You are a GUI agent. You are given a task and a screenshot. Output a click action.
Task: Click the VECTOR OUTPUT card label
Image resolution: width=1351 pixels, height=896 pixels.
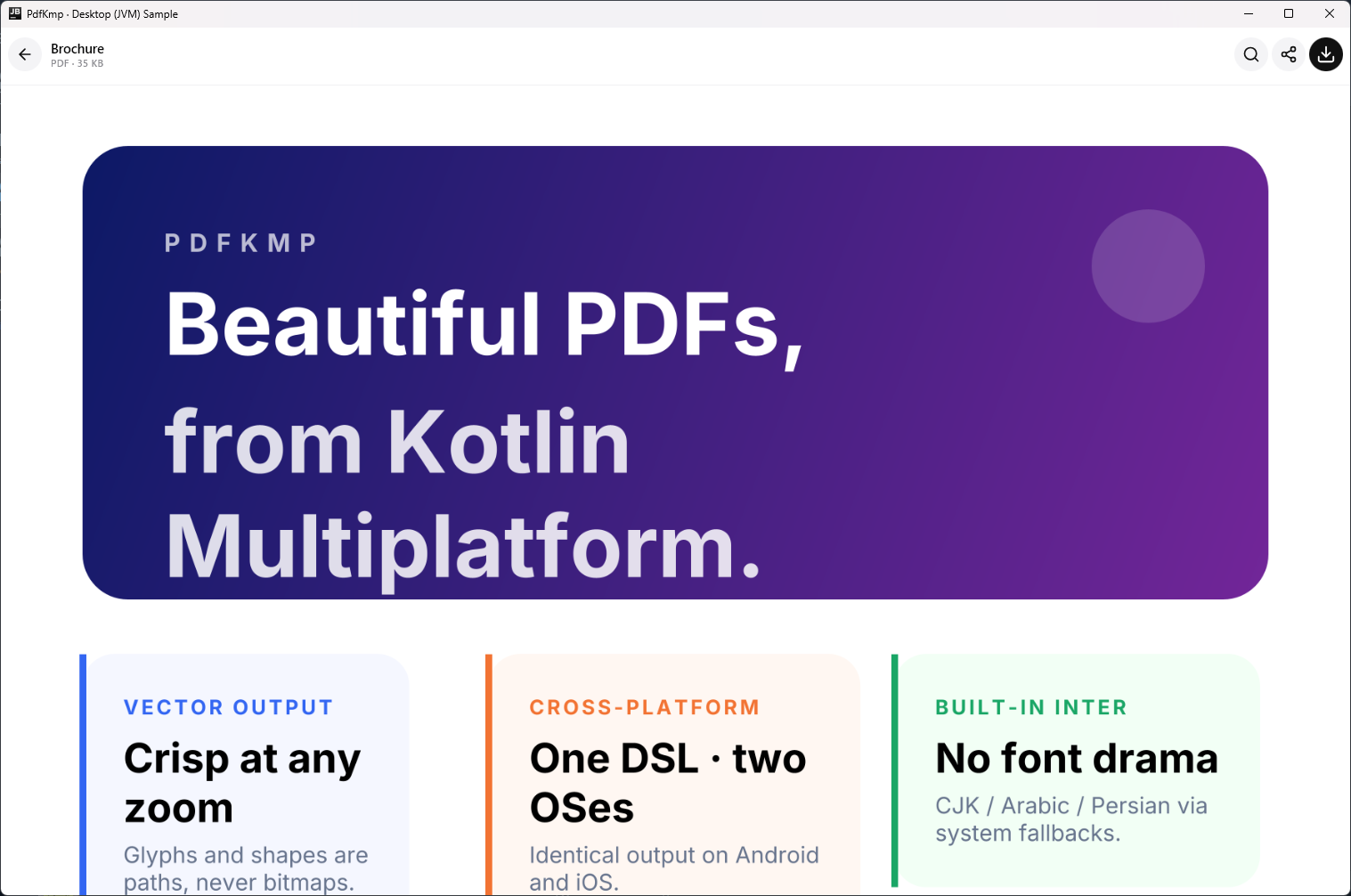point(228,707)
